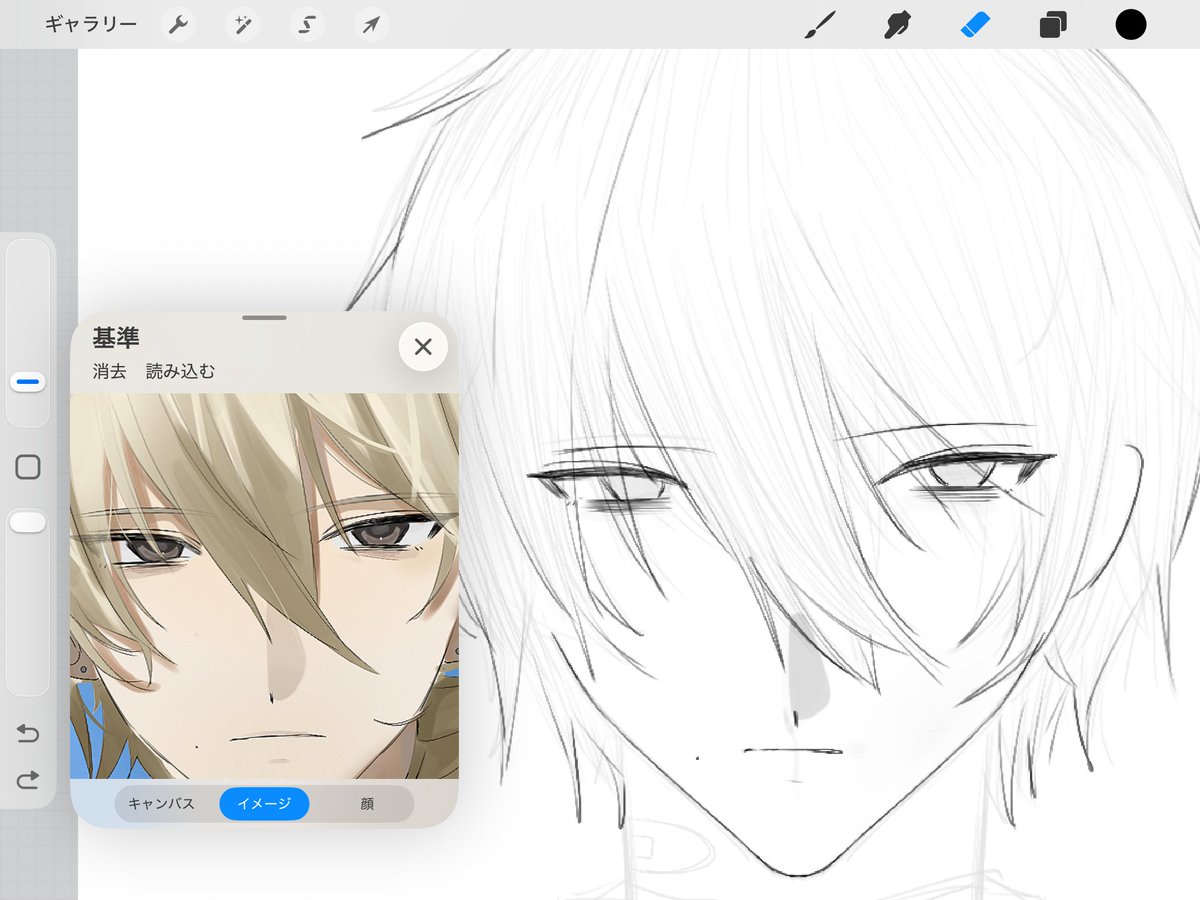Activate the Transform arrow tool
The image size is (1200, 900).
pos(371,25)
